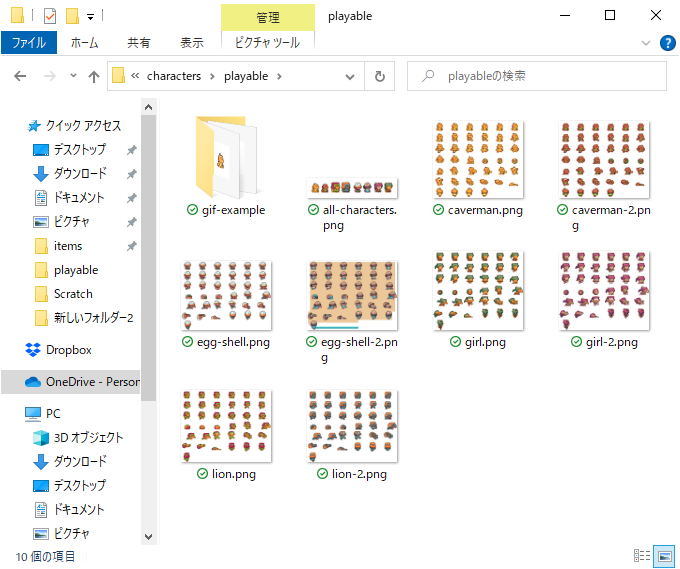This screenshot has width=680, height=569.
Task: Open recent locations dropdown arrow
Action: [73, 76]
